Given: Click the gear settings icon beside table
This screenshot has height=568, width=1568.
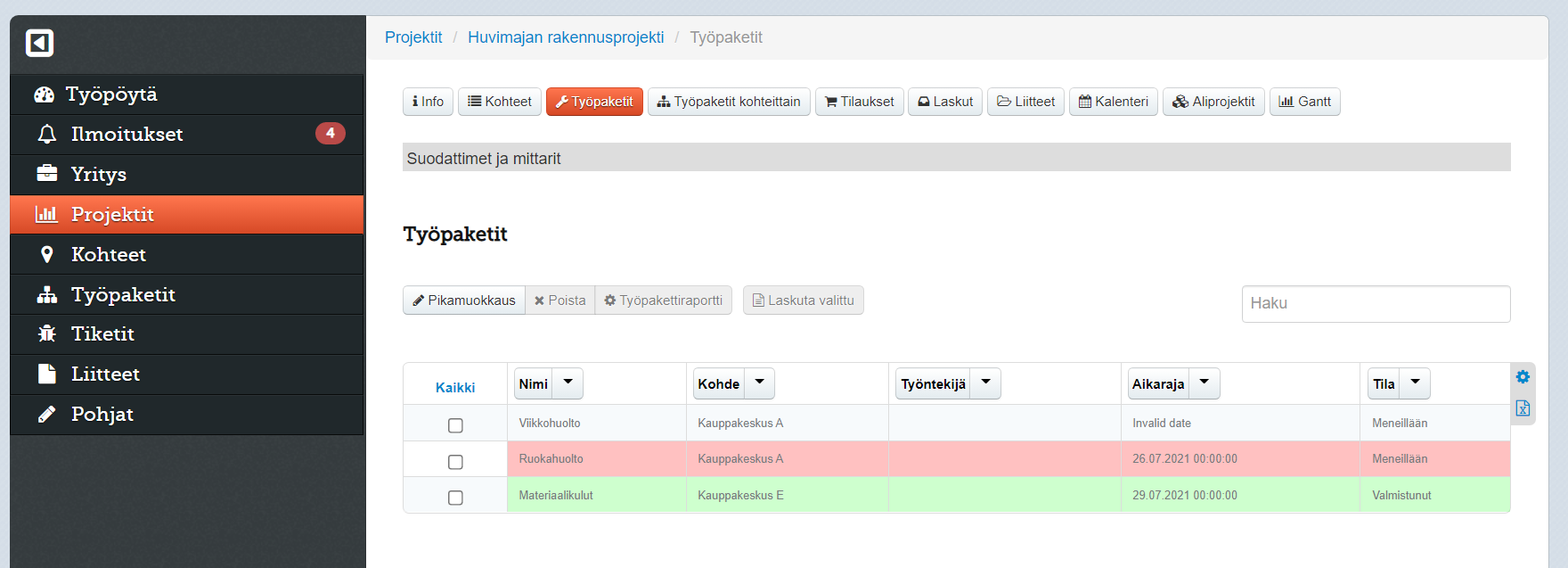Looking at the screenshot, I should pyautogui.click(x=1523, y=377).
